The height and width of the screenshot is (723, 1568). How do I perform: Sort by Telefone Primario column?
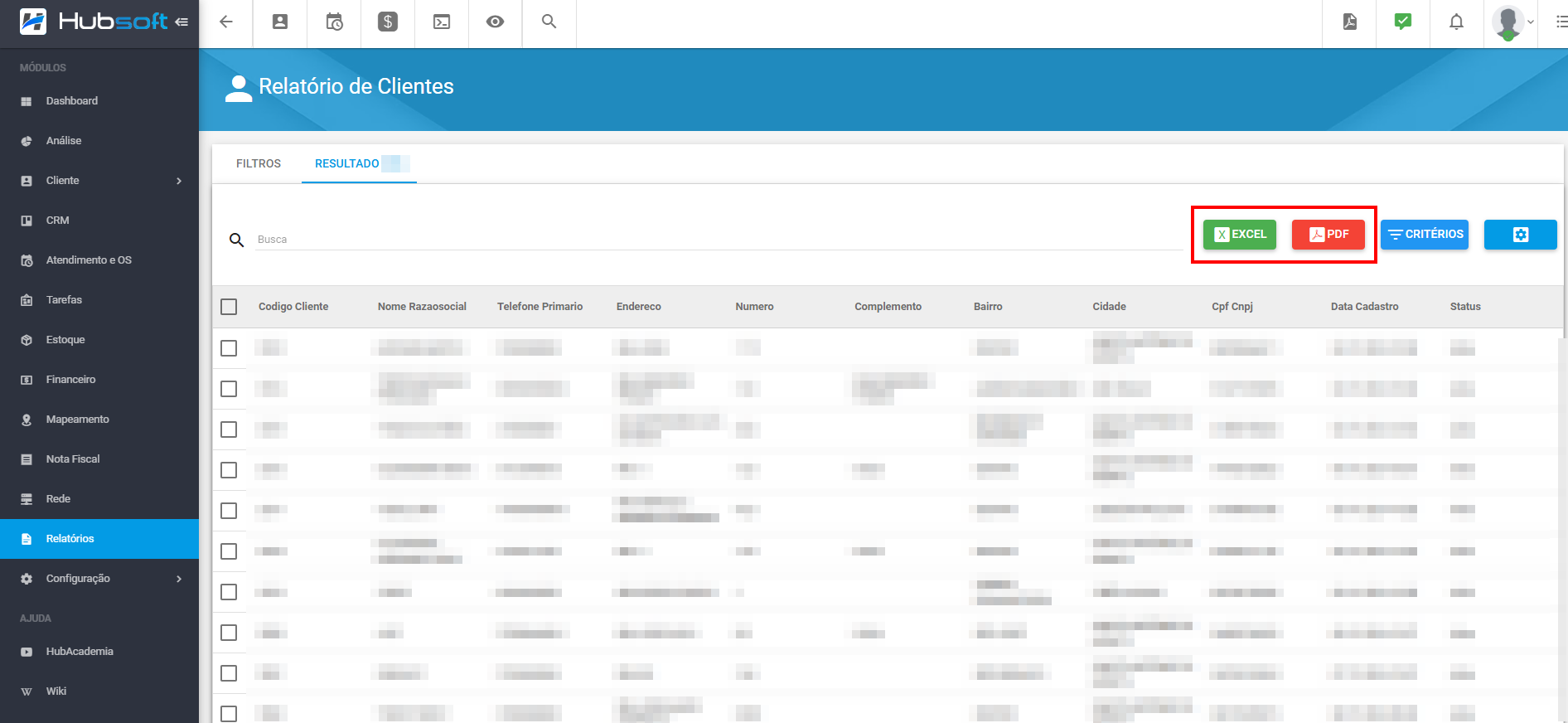point(540,307)
